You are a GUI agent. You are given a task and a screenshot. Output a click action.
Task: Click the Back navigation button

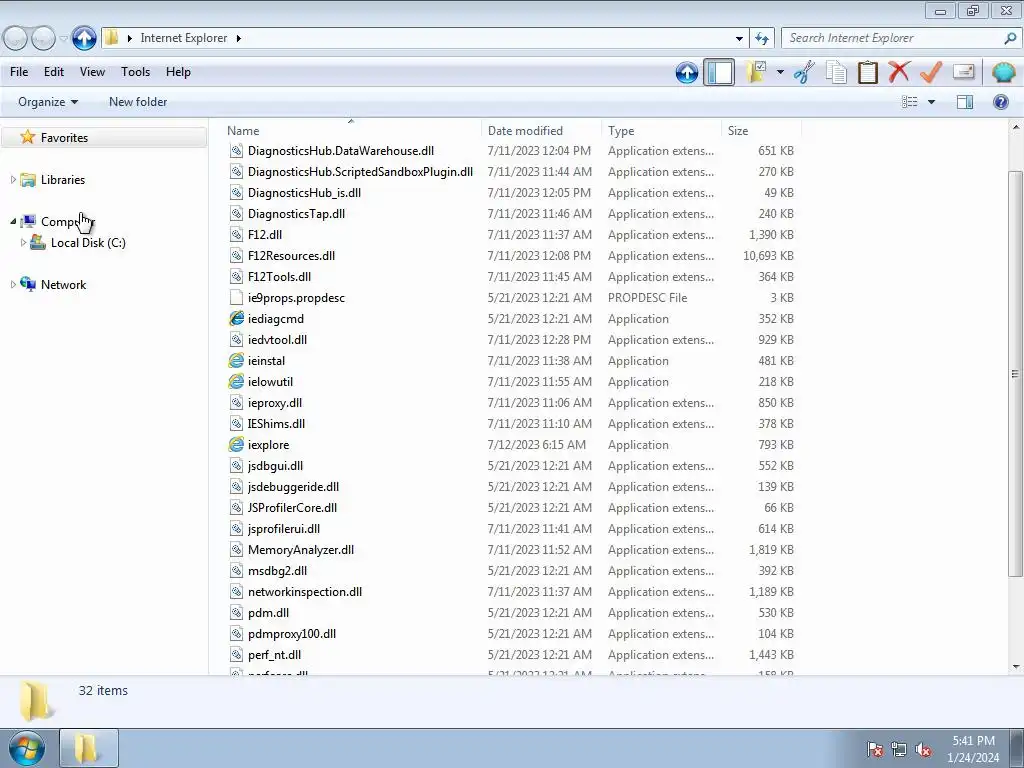(15, 38)
